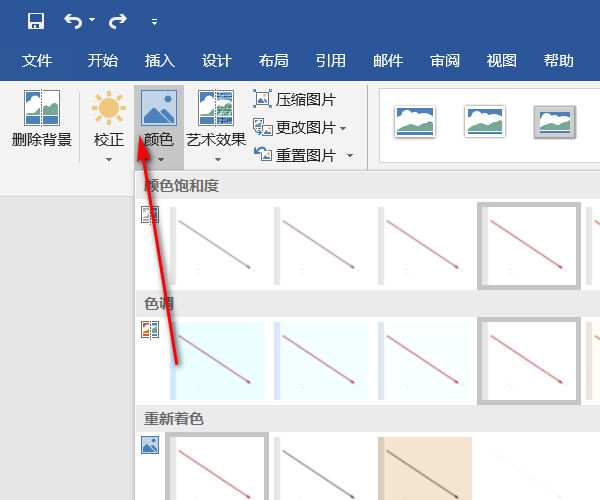This screenshot has height=500, width=600.
Task: Switch to the 视图 ribbon tab
Action: click(502, 60)
